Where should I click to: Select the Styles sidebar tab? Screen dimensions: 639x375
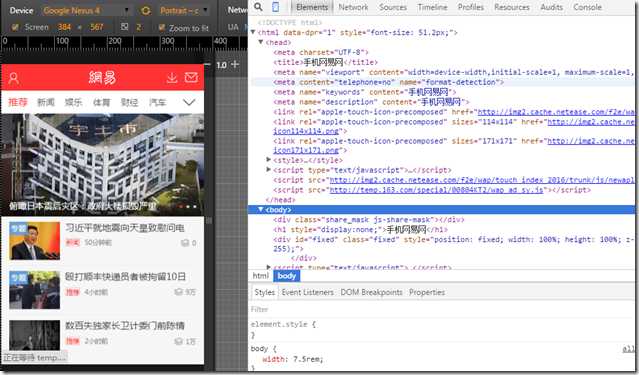264,292
